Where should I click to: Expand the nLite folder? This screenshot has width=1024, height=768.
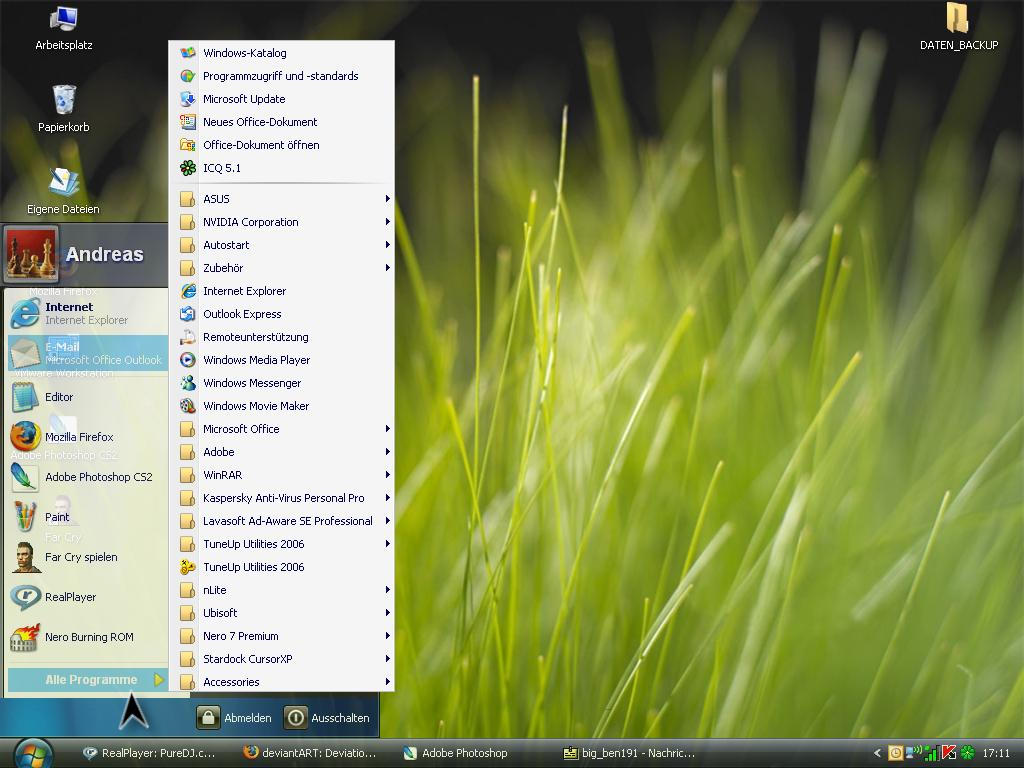click(281, 590)
